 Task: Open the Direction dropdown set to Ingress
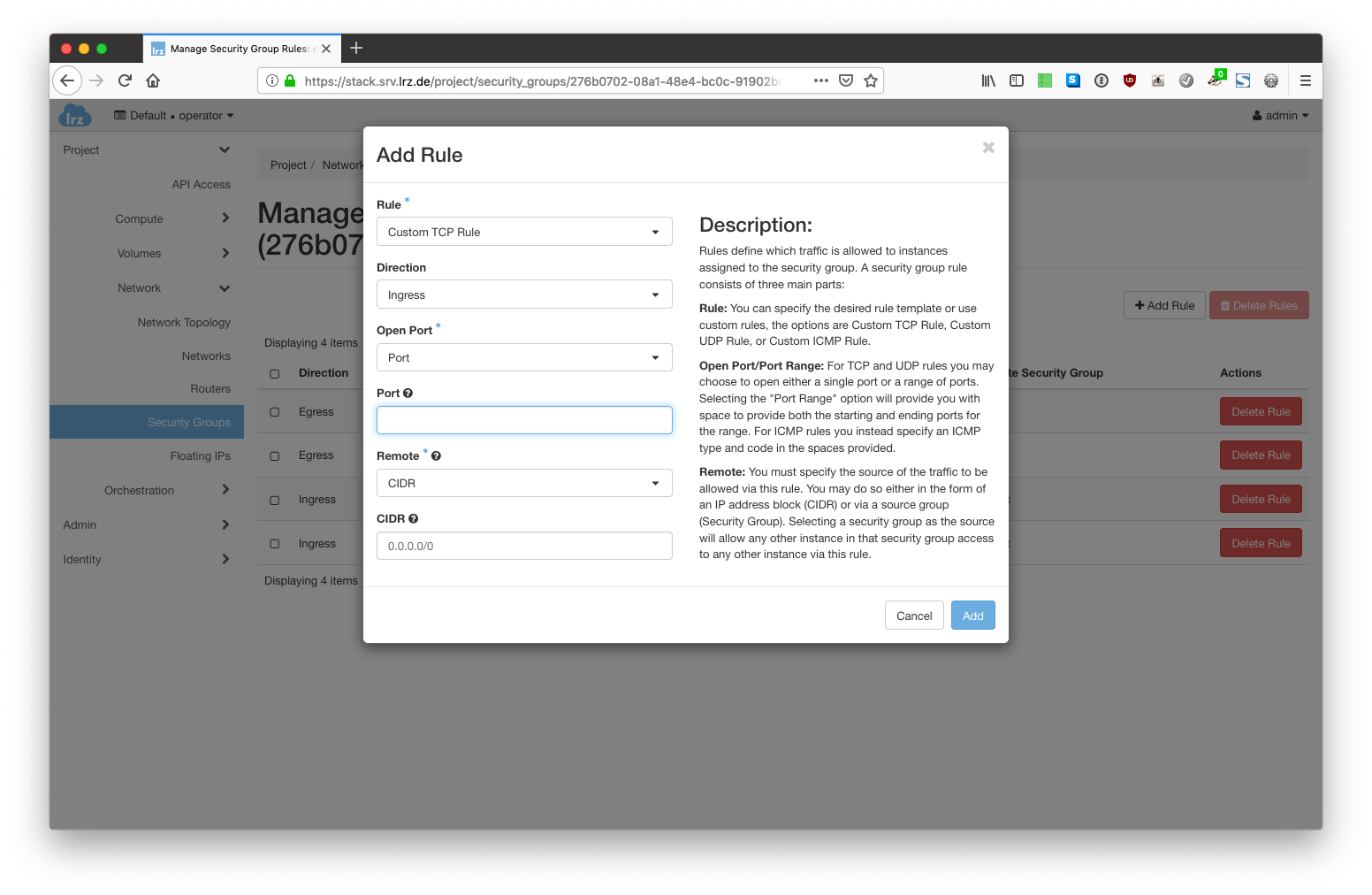pos(524,295)
